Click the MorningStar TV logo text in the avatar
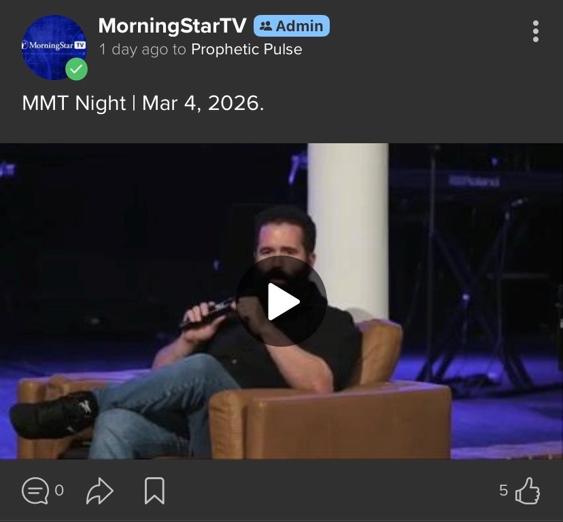Image resolution: width=563 pixels, height=522 pixels. (54, 45)
